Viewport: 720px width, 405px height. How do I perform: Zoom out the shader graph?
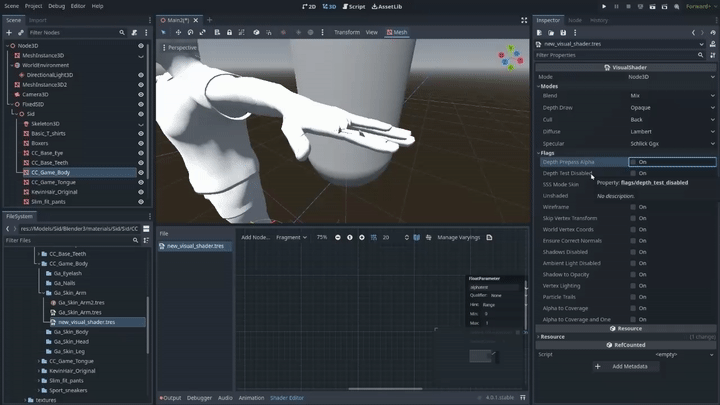click(x=338, y=237)
